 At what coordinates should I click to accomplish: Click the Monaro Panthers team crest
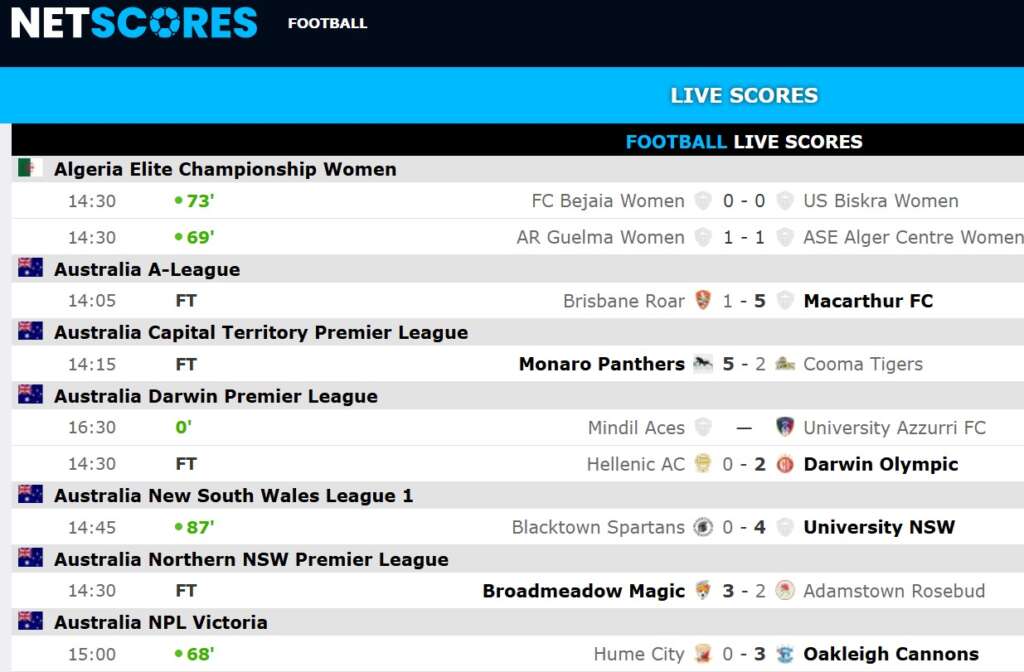tap(703, 364)
